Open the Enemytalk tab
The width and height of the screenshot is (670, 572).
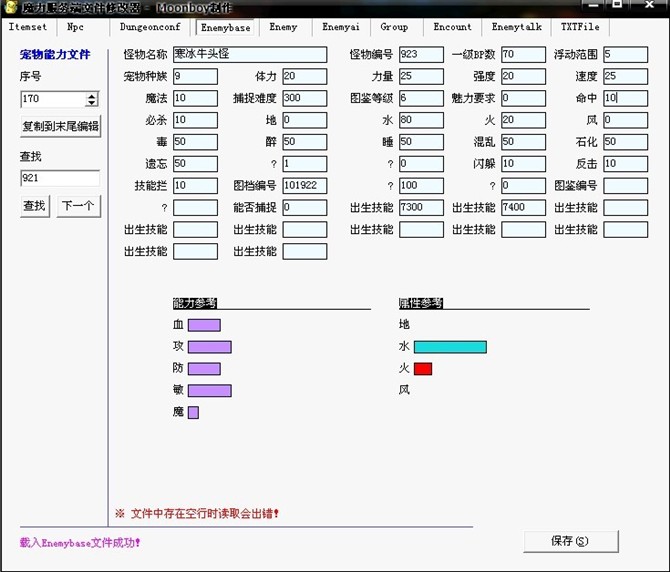pyautogui.click(x=514, y=27)
